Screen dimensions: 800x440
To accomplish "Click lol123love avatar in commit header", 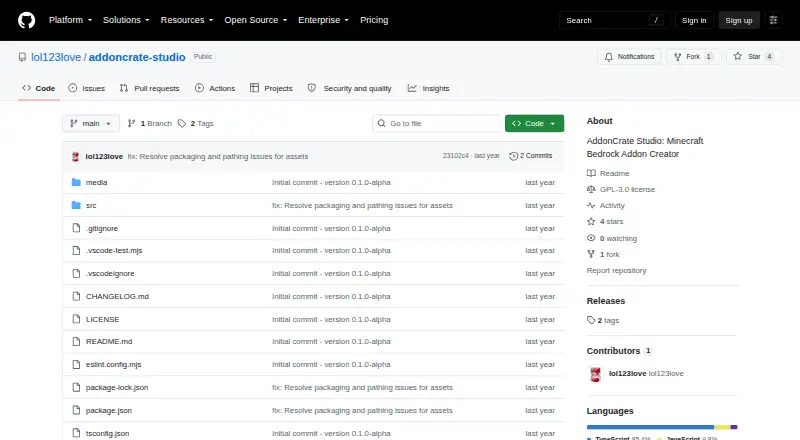I will 76,157.
